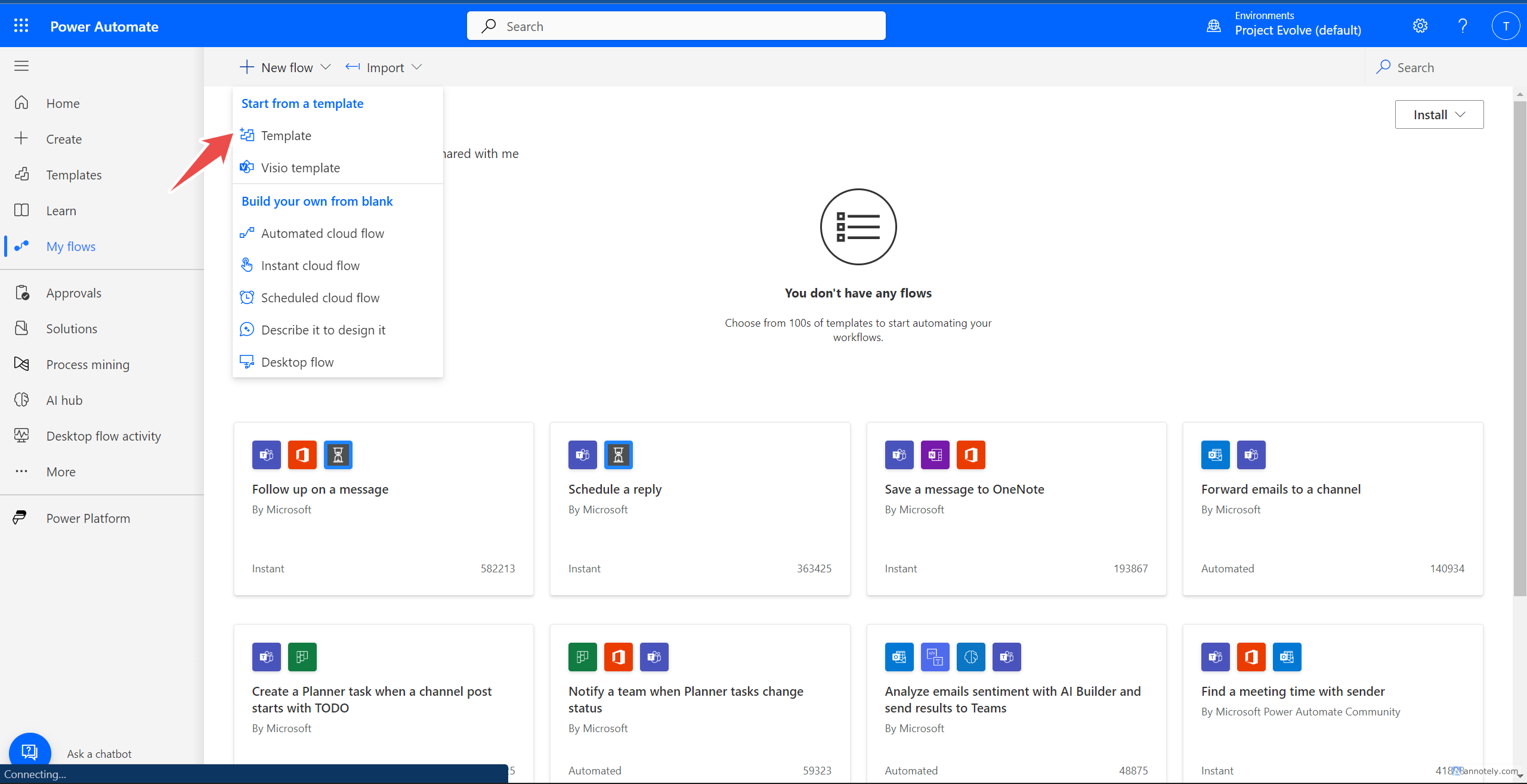
Task: Collapse the hamburger navigation menu
Action: (x=21, y=66)
